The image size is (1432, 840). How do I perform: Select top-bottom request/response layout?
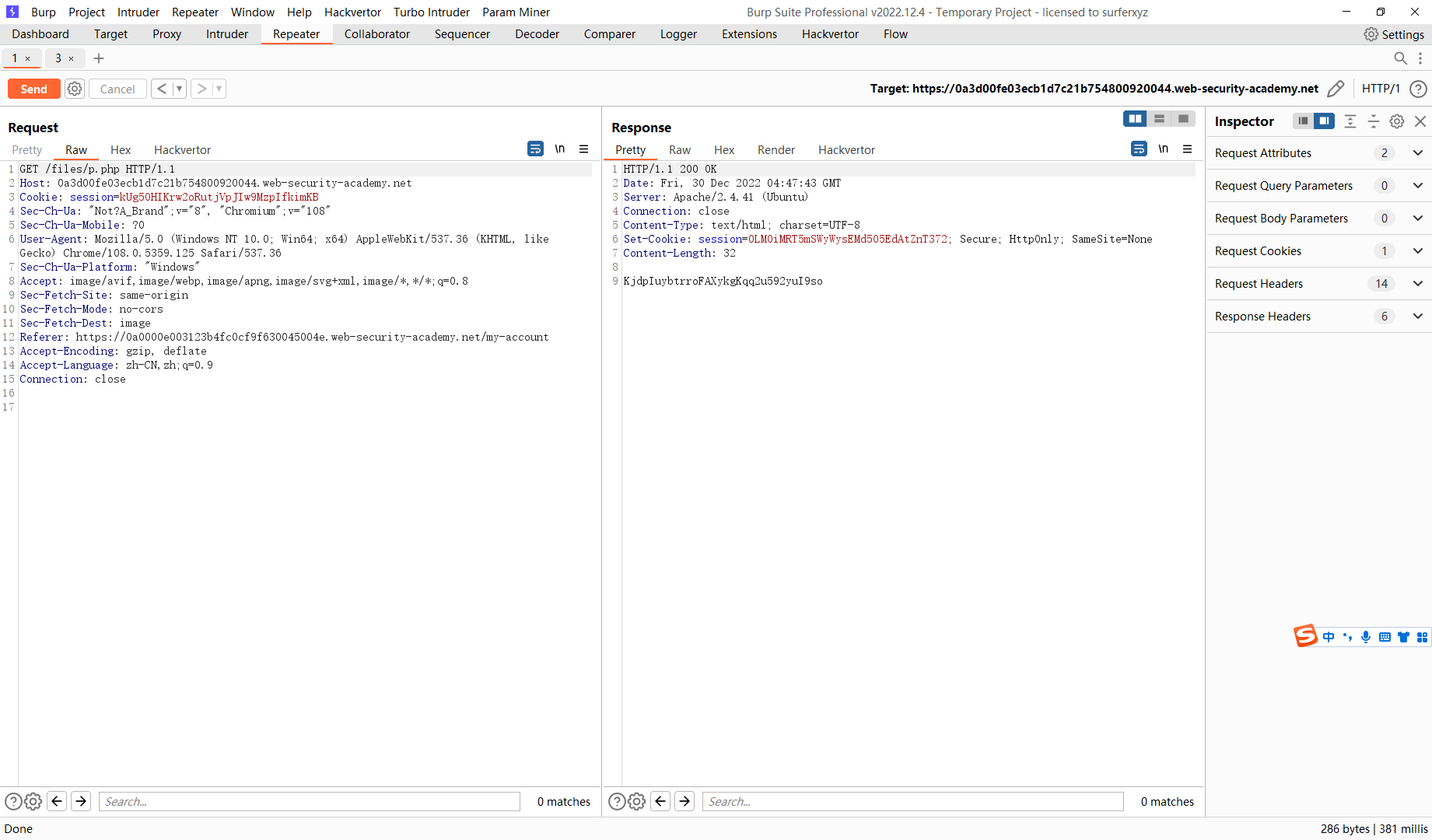tap(1159, 119)
